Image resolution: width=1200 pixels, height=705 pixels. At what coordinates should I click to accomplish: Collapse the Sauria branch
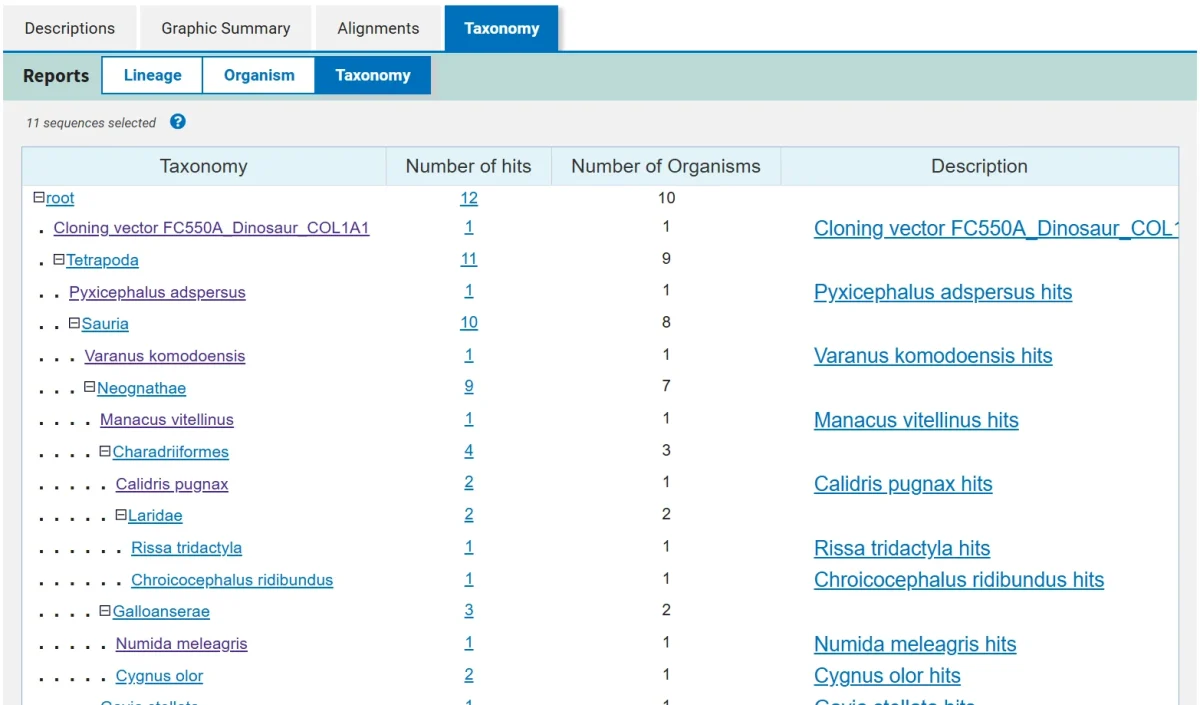(75, 324)
